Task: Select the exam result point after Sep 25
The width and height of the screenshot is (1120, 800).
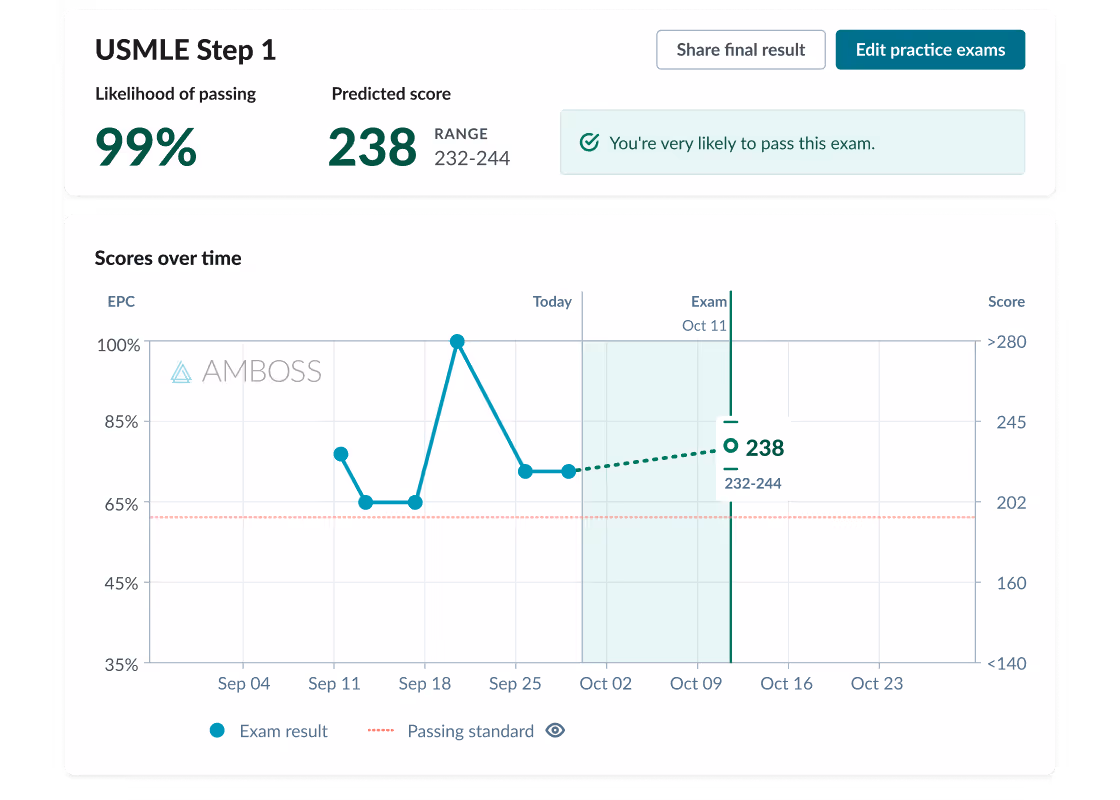Action: 525,471
